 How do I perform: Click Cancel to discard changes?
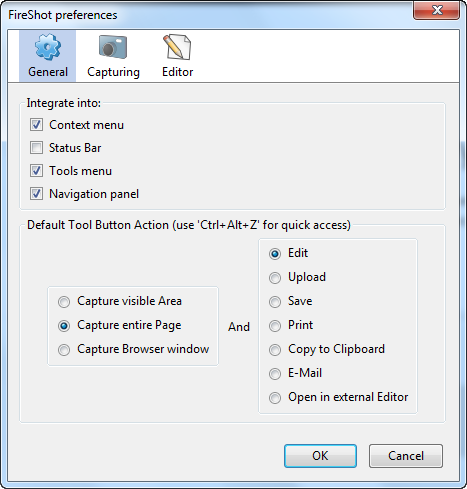406,456
